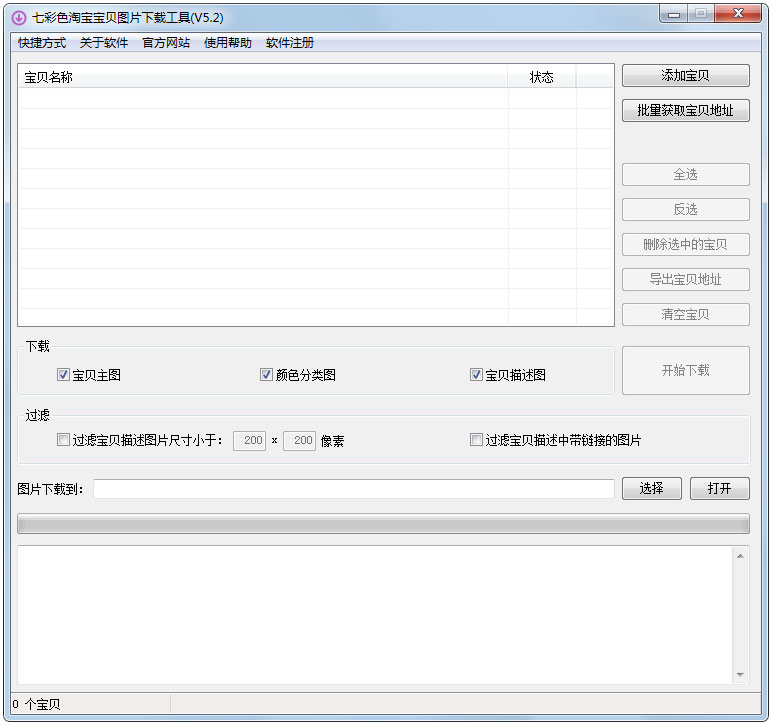Click the app icon in title bar
This screenshot has width=771, height=725.
tap(18, 18)
